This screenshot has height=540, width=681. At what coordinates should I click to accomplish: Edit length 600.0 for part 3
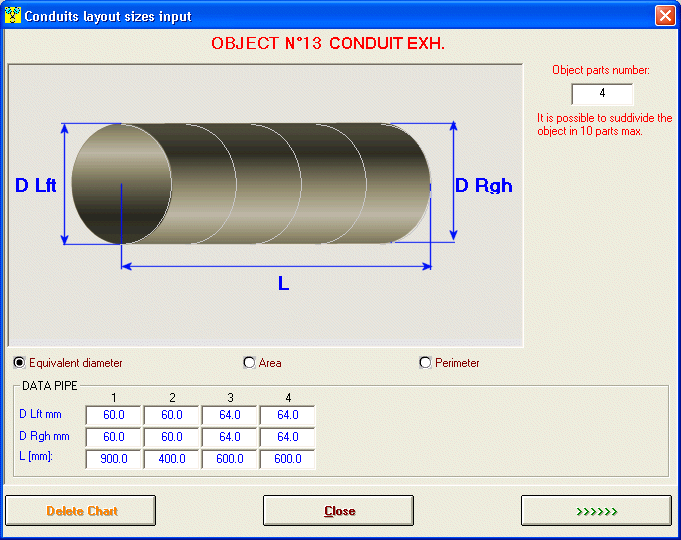tap(230, 459)
